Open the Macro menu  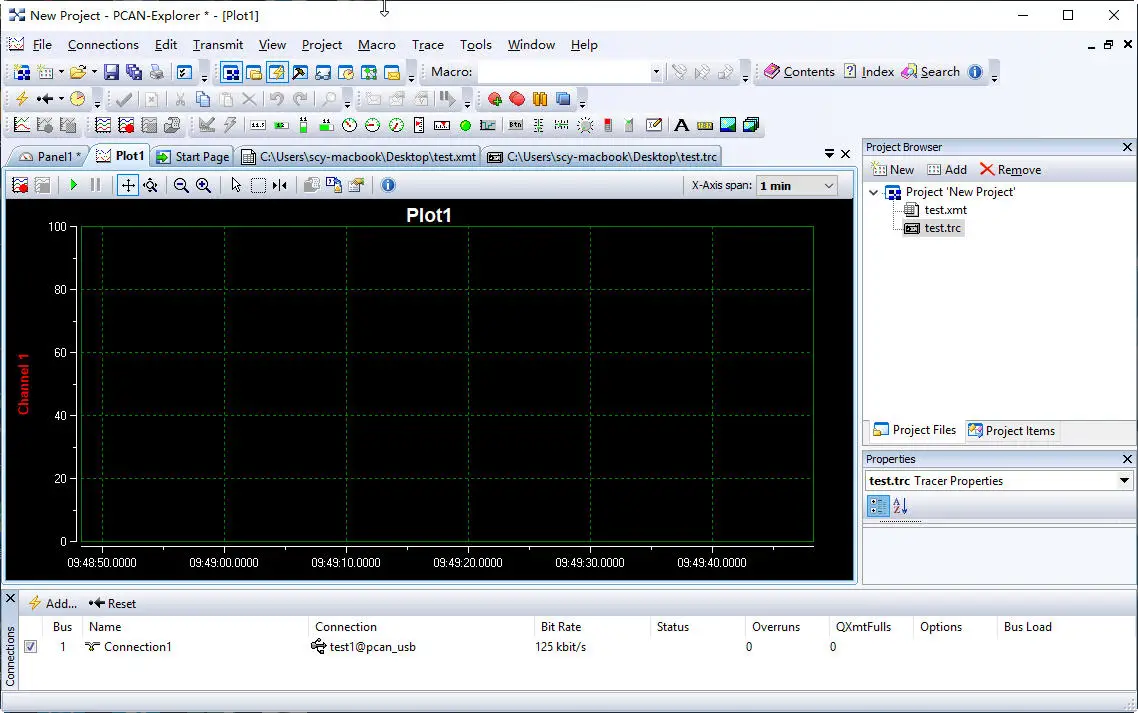[x=377, y=45]
